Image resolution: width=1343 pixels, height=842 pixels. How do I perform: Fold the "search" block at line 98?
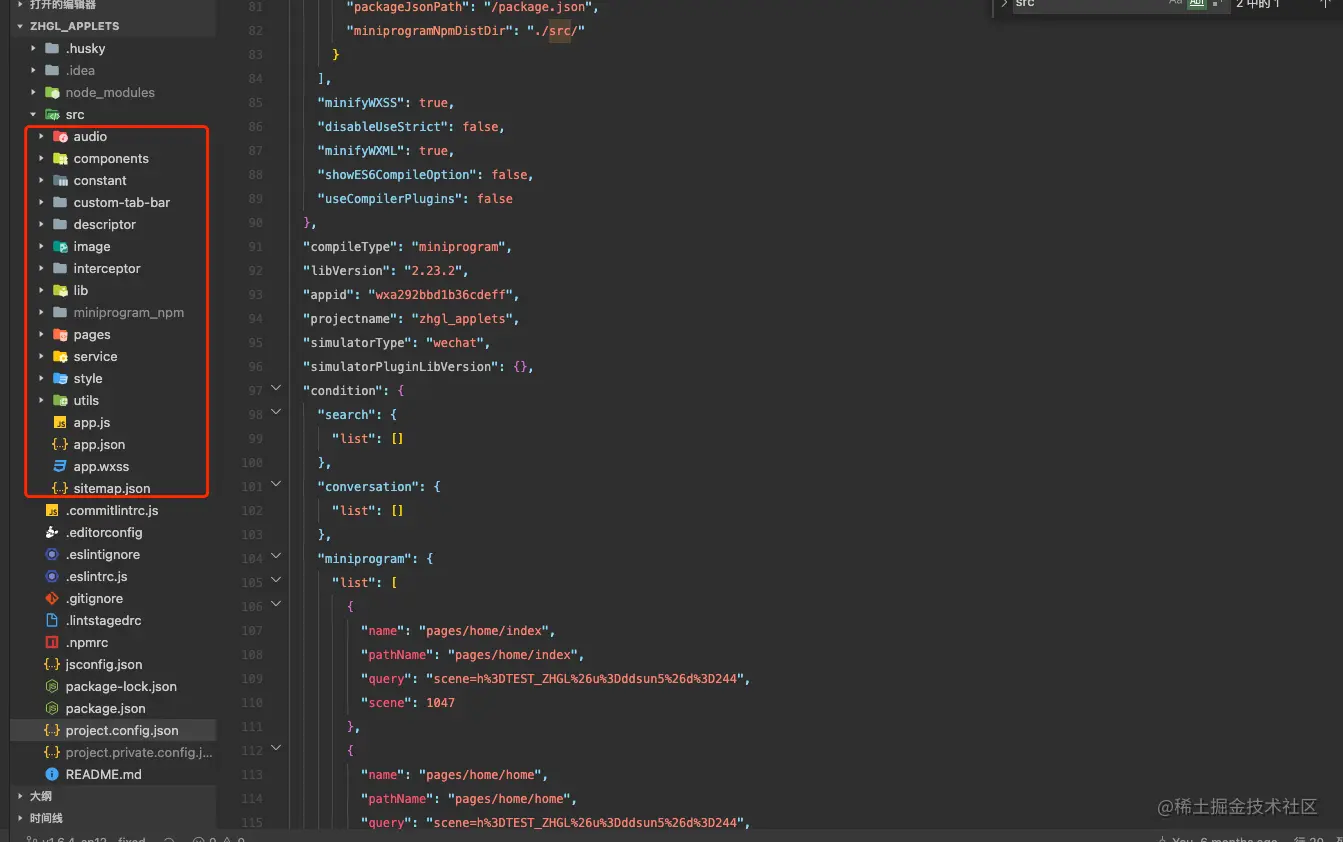tap(277, 412)
